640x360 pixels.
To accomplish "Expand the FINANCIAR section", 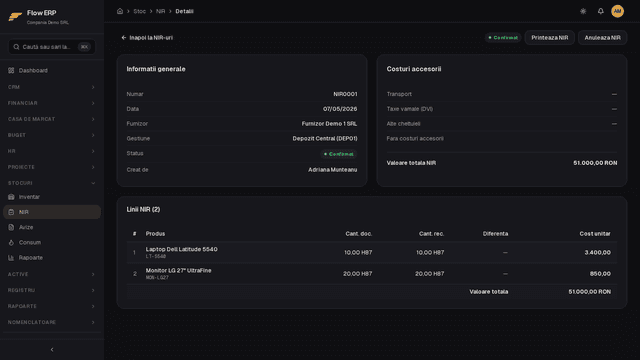I will coord(52,103).
